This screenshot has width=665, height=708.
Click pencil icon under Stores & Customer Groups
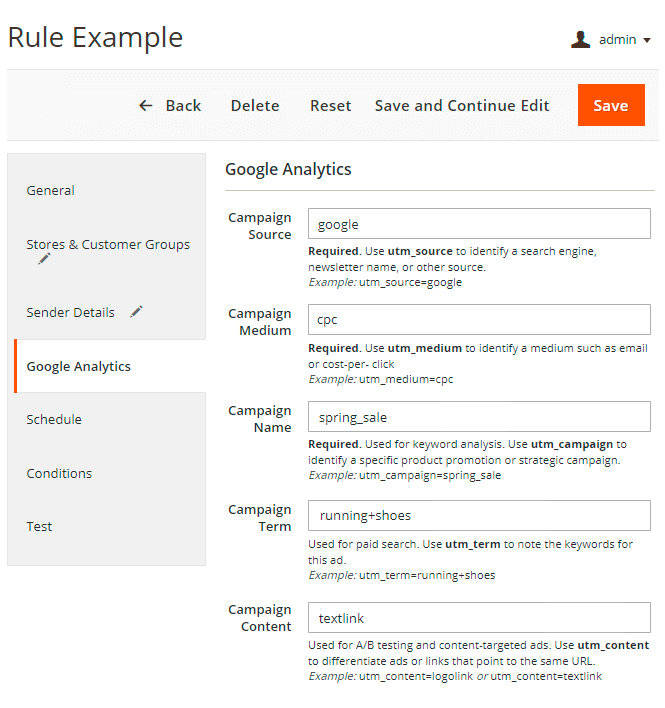(44, 259)
